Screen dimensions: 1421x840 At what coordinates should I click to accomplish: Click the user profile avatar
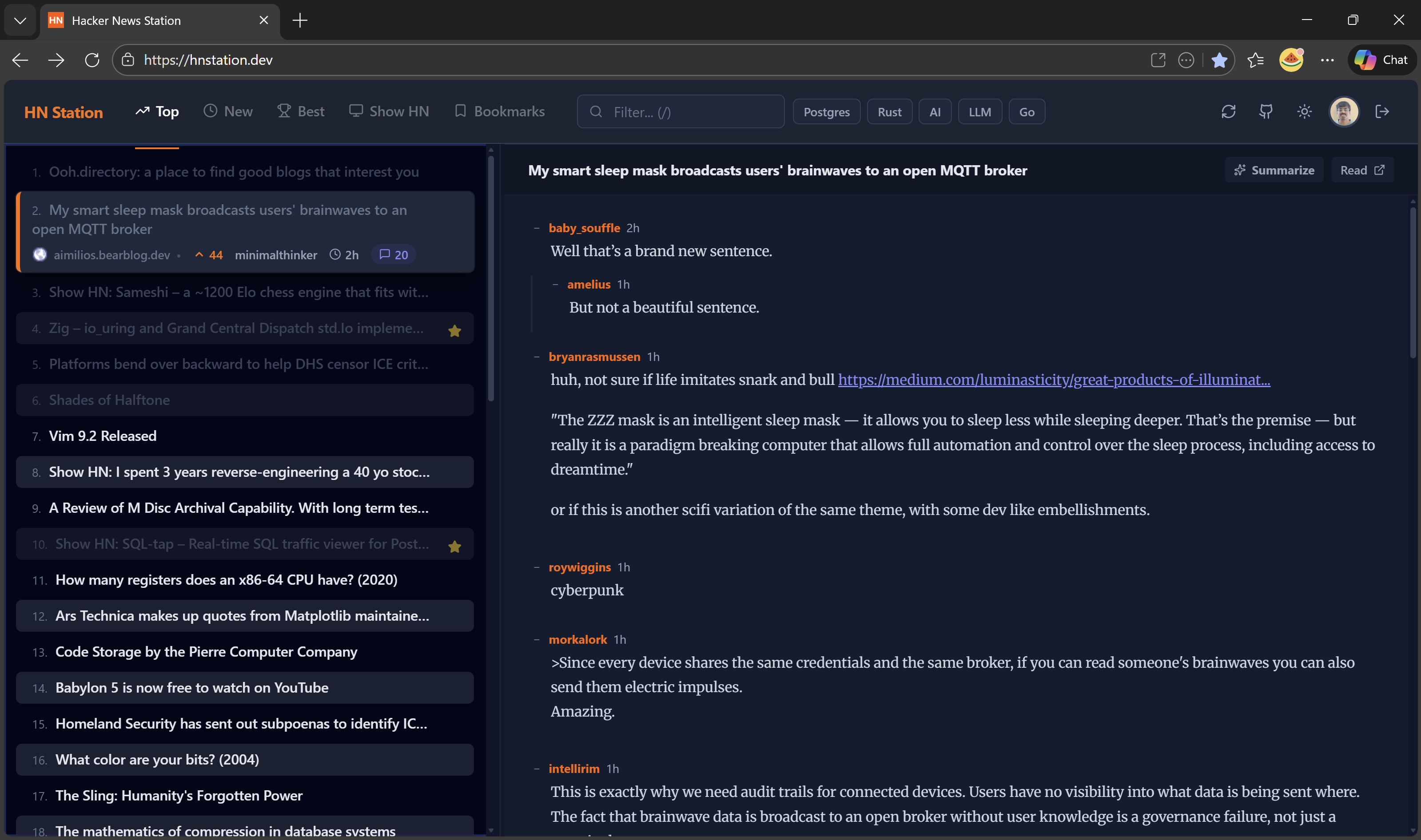coord(1343,111)
